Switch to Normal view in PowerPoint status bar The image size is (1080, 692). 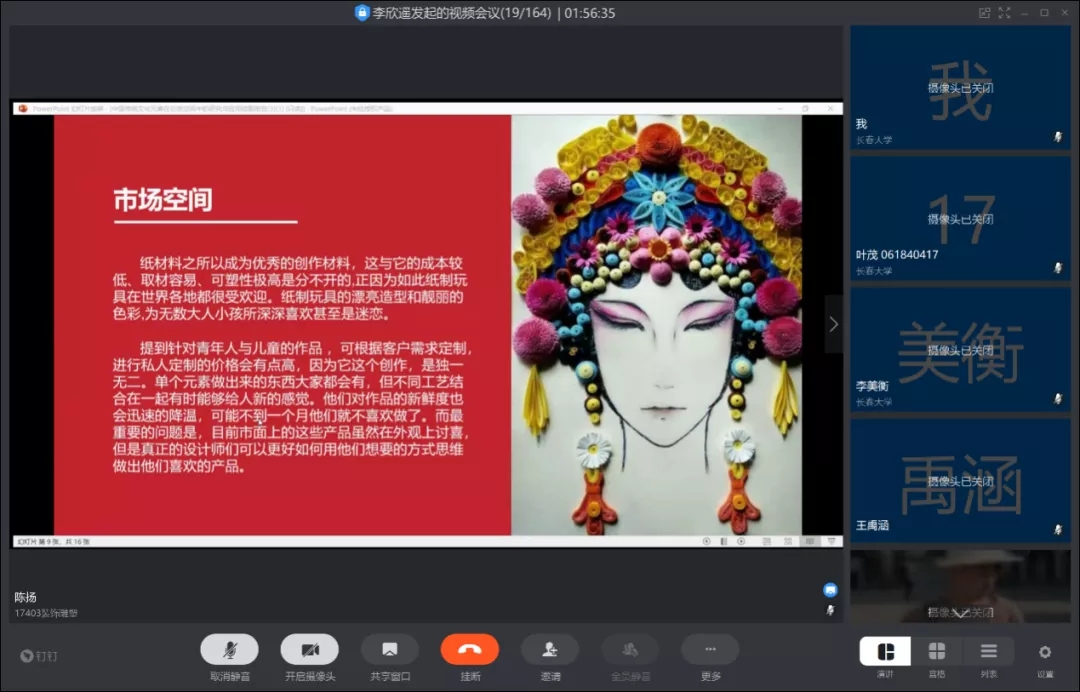click(767, 542)
